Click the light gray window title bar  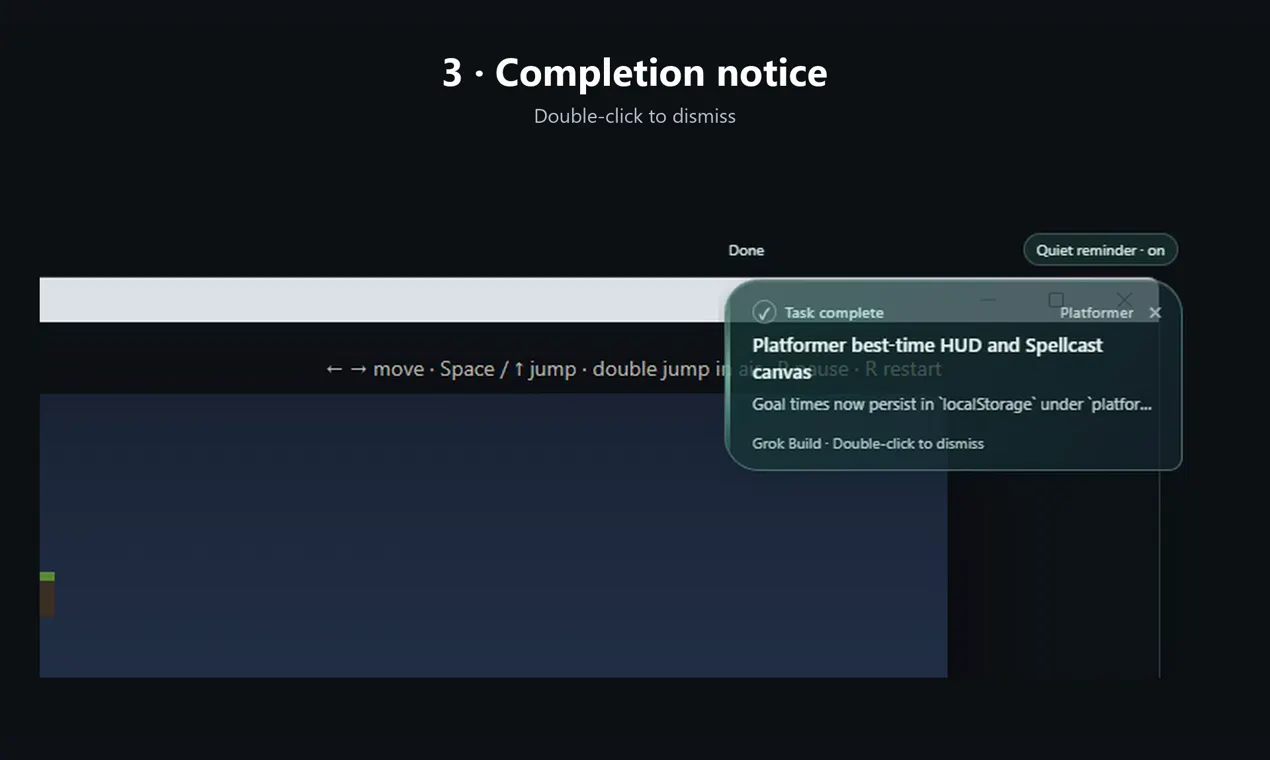pyautogui.click(x=382, y=300)
